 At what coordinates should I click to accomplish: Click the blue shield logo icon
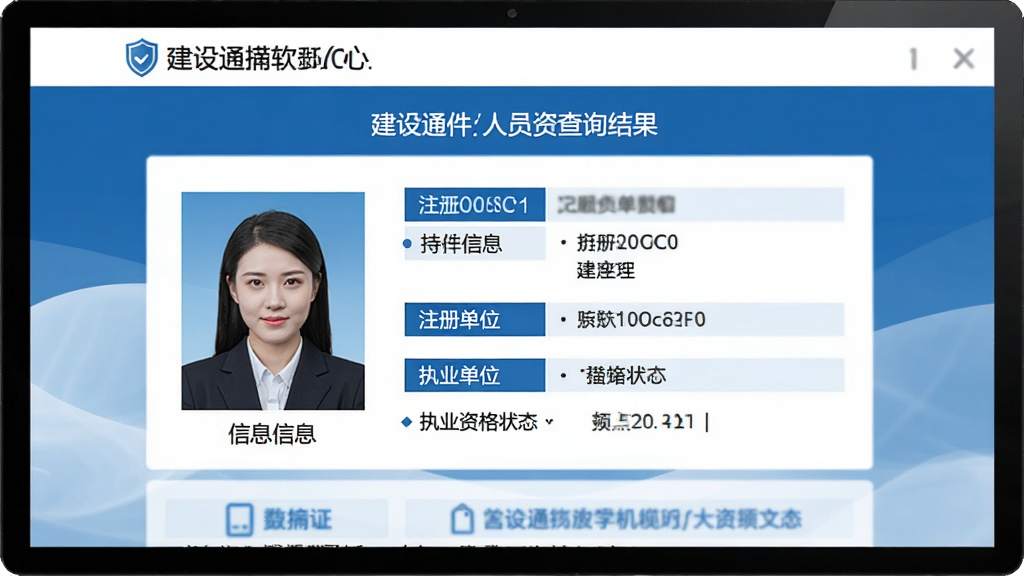(x=142, y=57)
